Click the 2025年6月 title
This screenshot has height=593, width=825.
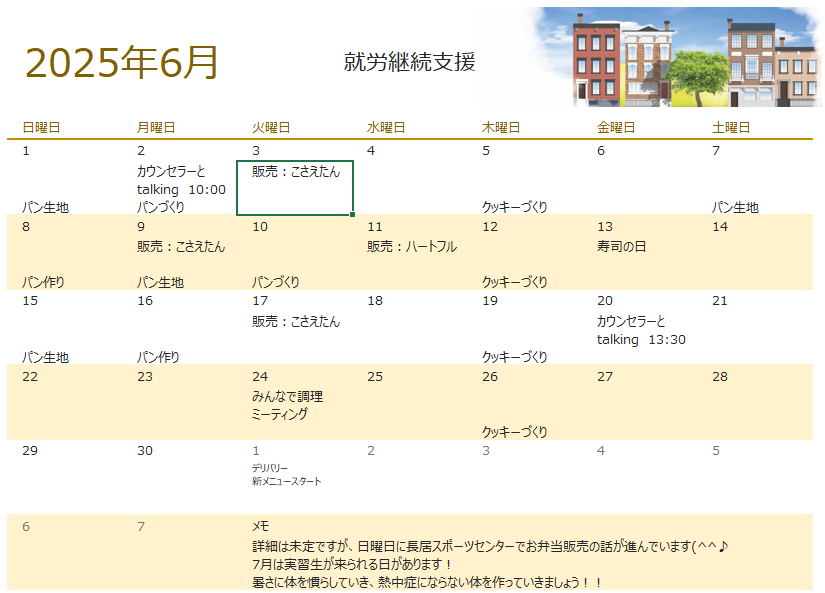122,63
